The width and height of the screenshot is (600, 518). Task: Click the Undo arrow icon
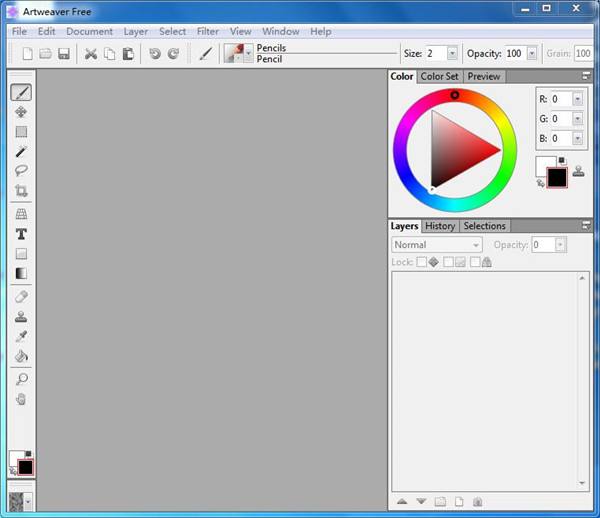click(155, 54)
